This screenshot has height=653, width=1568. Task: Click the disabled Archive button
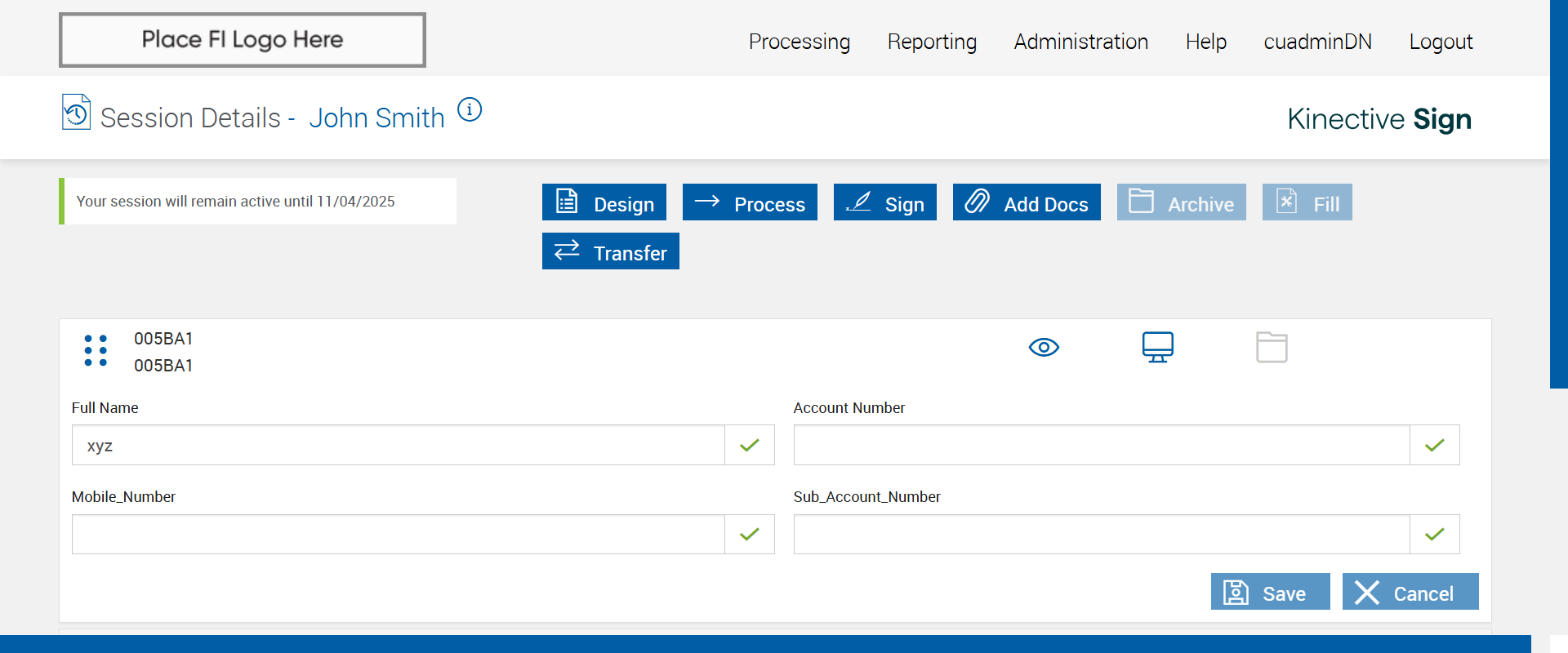1182,202
